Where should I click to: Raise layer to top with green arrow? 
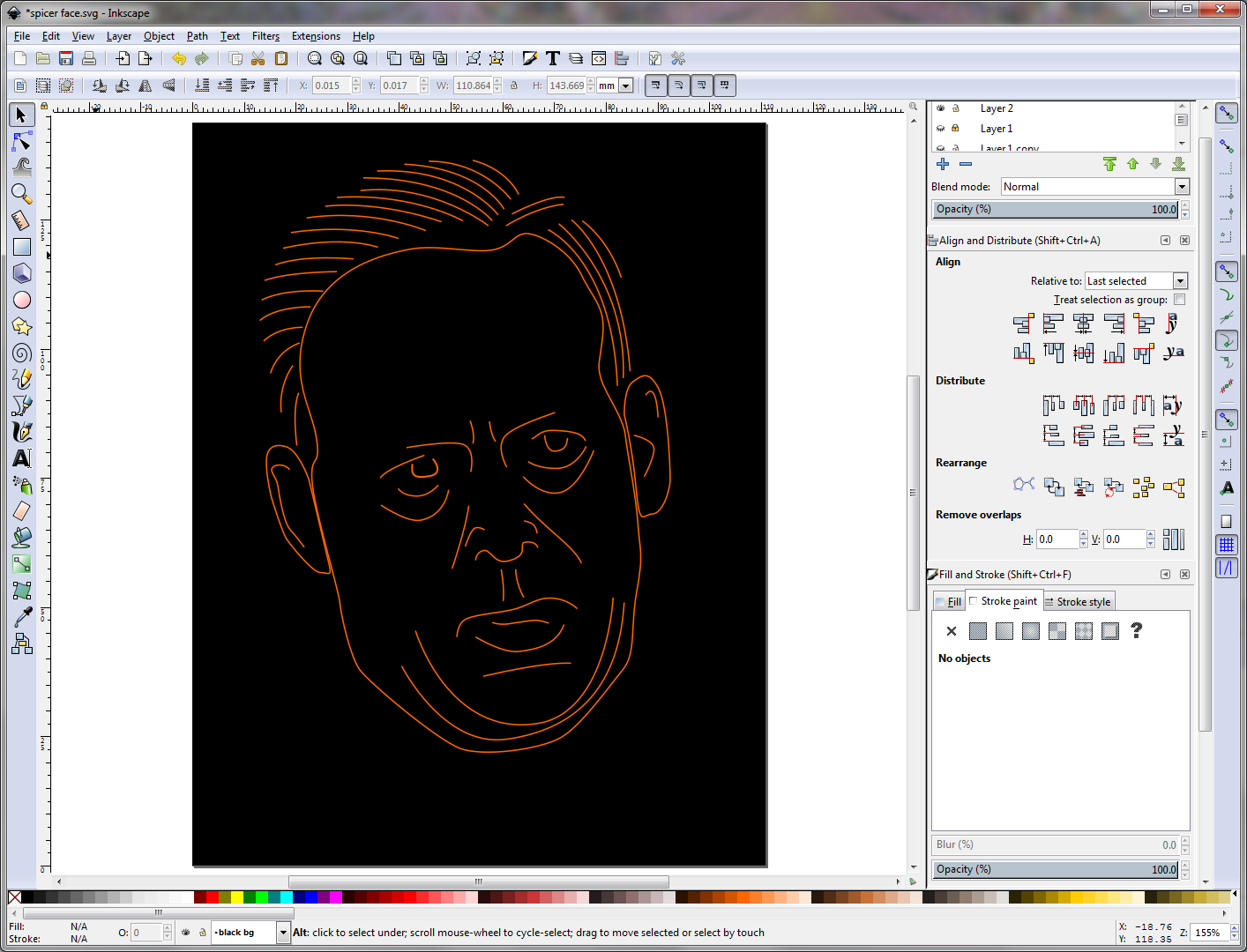[1109, 164]
